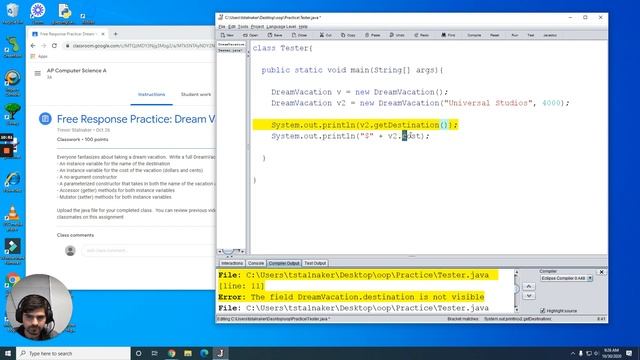
Task: Go to previous compiler error arrow
Action: pyautogui.click(x=529, y=287)
